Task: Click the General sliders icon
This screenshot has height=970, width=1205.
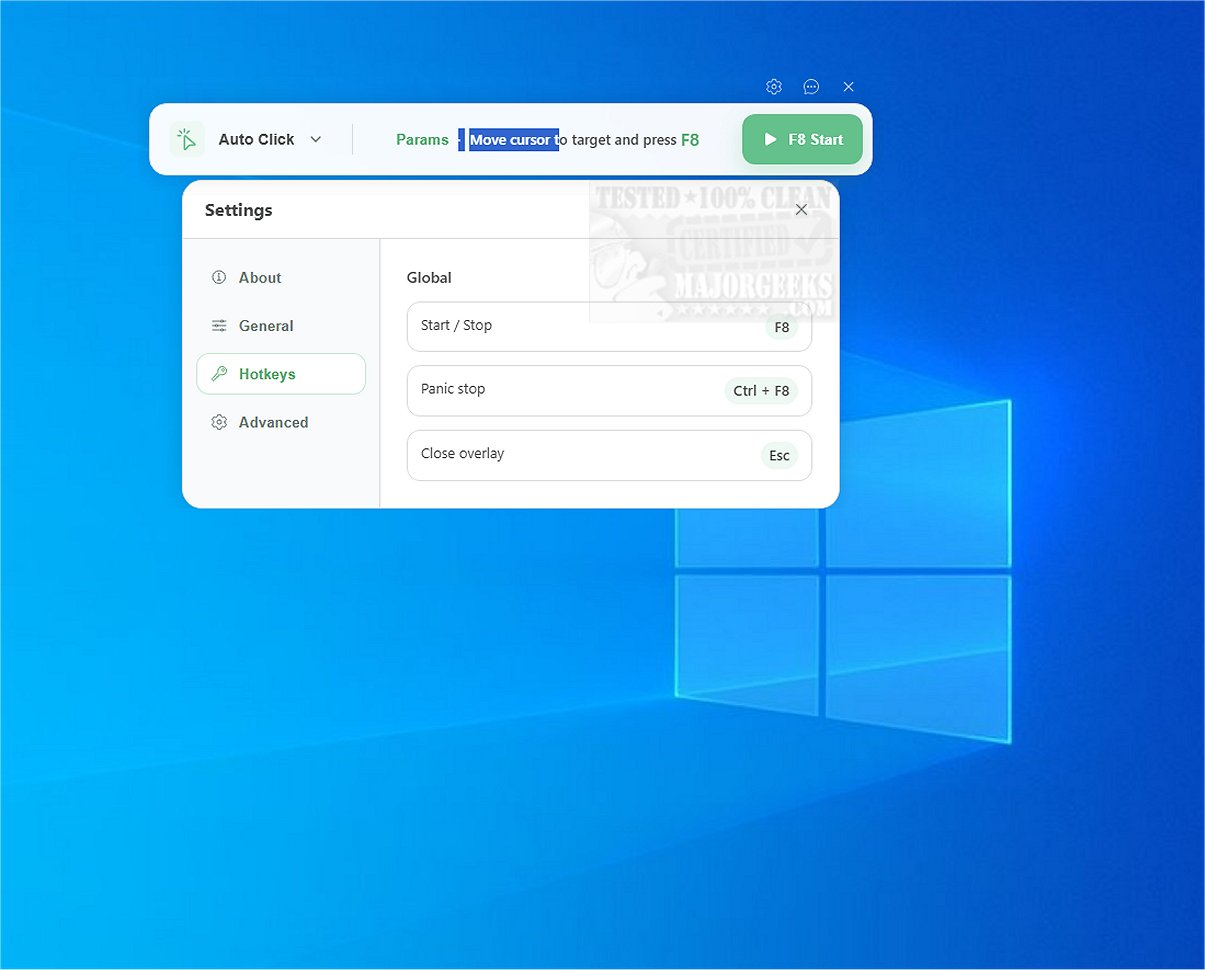Action: click(219, 326)
